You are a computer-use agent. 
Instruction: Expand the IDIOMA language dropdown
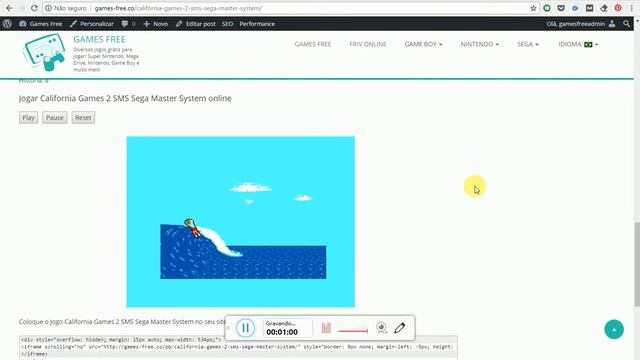[578, 44]
